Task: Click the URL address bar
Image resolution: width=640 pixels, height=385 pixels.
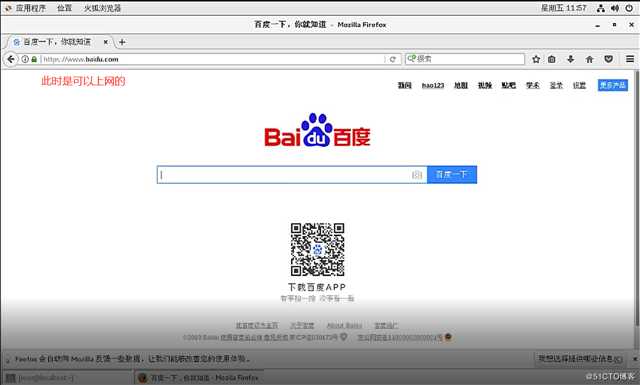Action: click(212, 59)
